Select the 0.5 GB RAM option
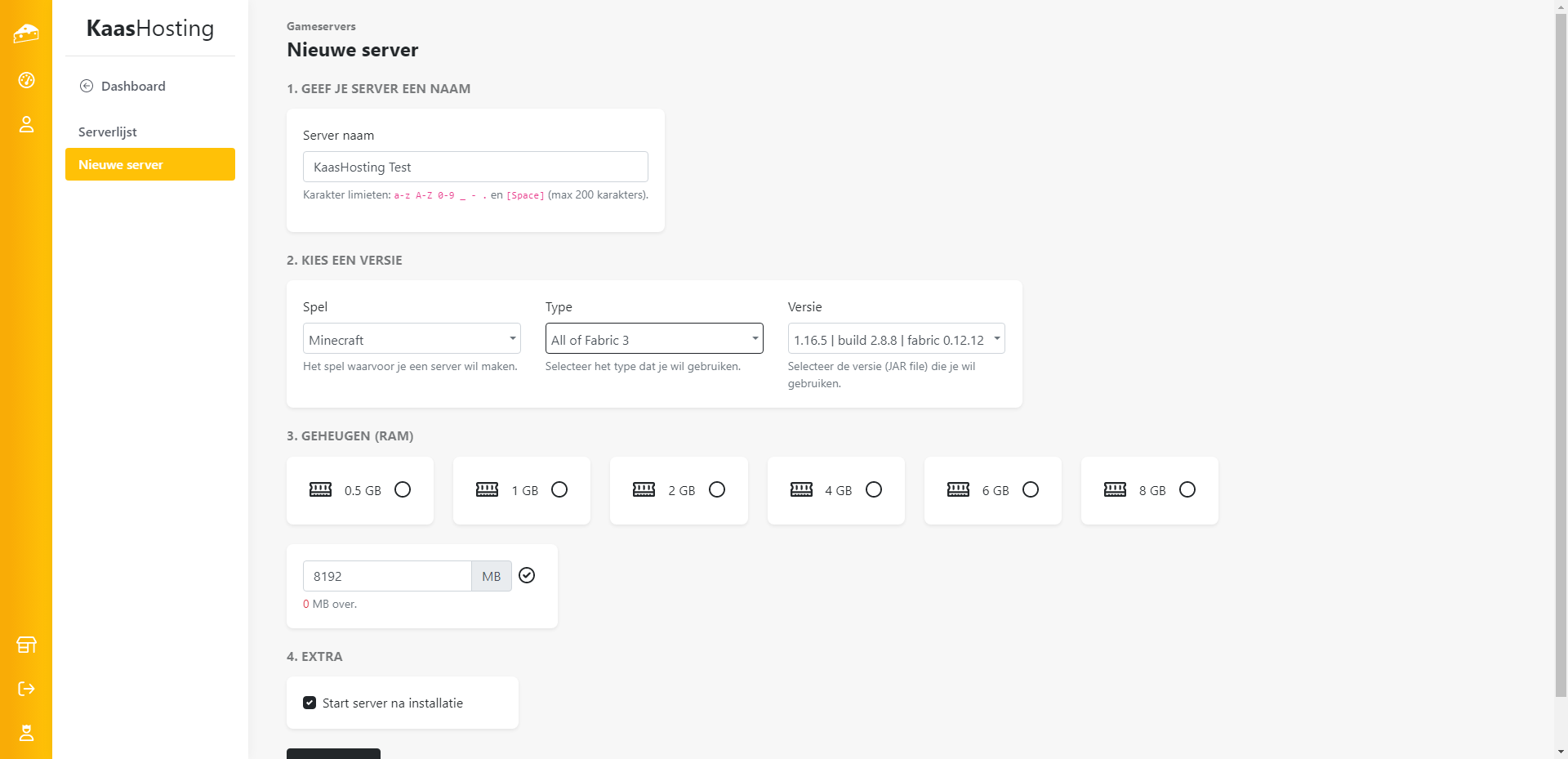Screen dimensions: 1568x759 [403, 489]
